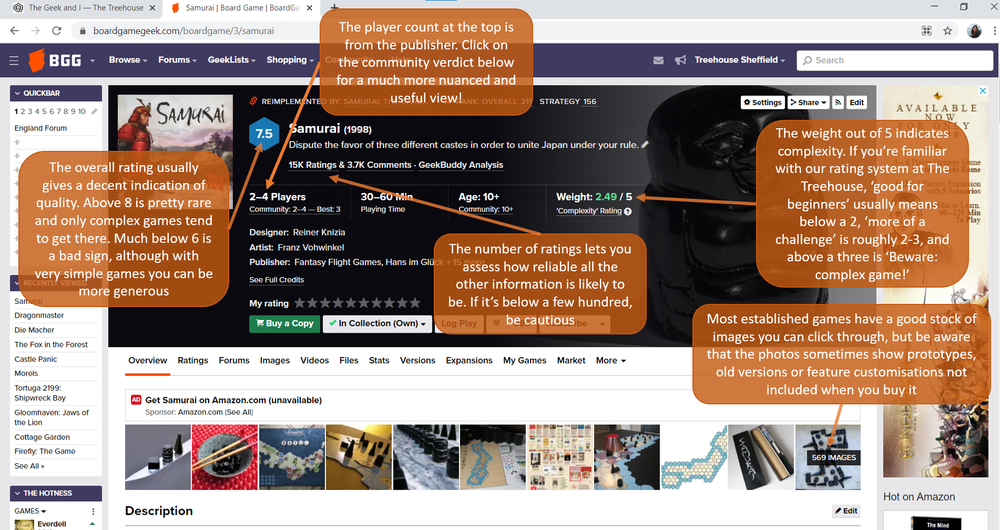Click See Full Credits link
Image resolution: width=1000 pixels, height=530 pixels.
tap(277, 279)
